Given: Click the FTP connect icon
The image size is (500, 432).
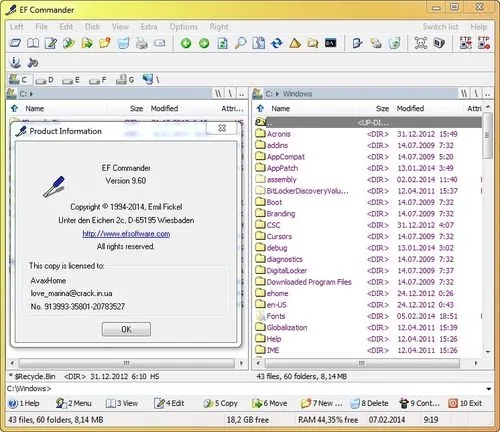Looking at the screenshot, I should (x=465, y=43).
